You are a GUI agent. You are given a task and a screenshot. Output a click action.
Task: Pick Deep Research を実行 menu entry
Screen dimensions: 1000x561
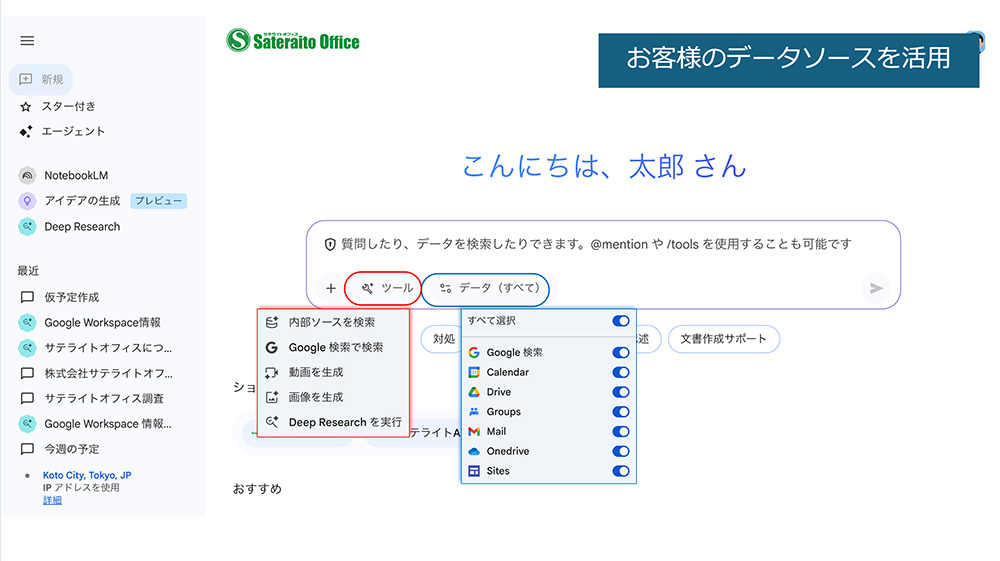pos(344,422)
